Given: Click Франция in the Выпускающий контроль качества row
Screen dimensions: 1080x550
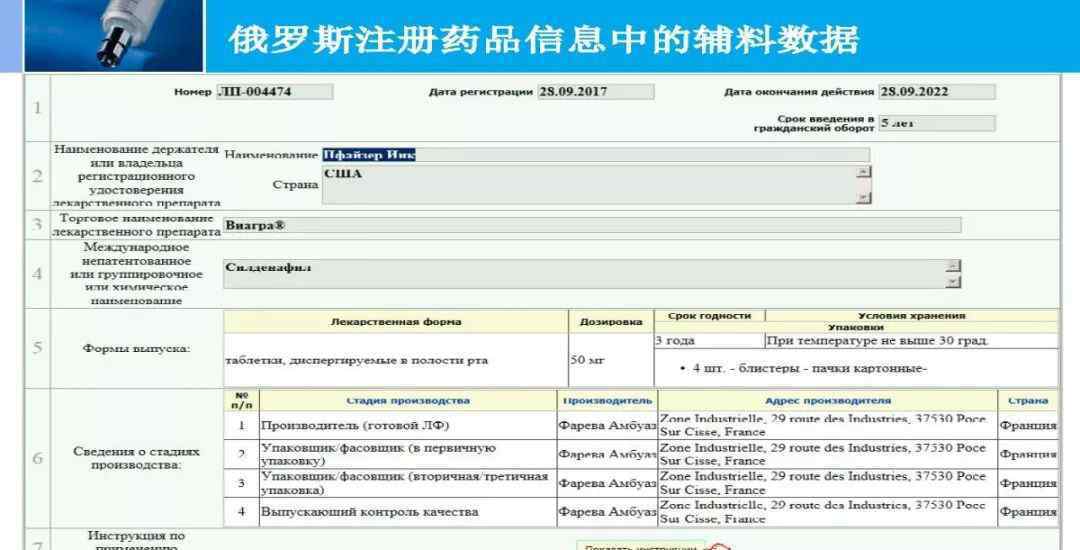Looking at the screenshot, I should (1028, 512).
